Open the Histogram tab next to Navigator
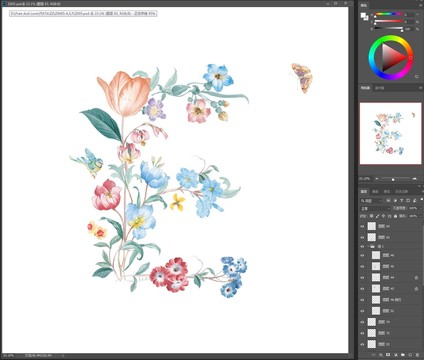The height and width of the screenshot is (360, 424). pyautogui.click(x=380, y=88)
